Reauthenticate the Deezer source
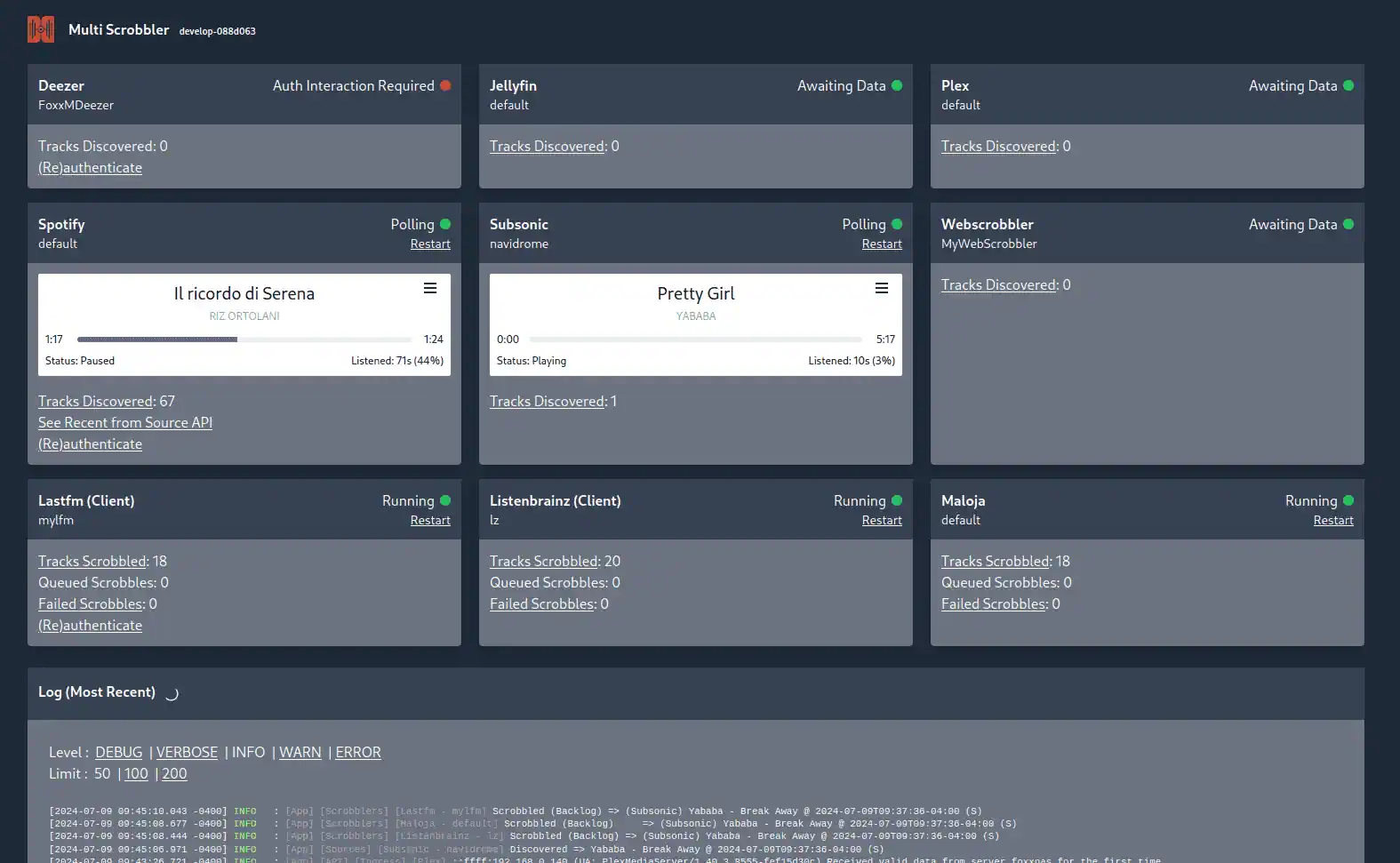This screenshot has height=863, width=1400. [x=90, y=167]
